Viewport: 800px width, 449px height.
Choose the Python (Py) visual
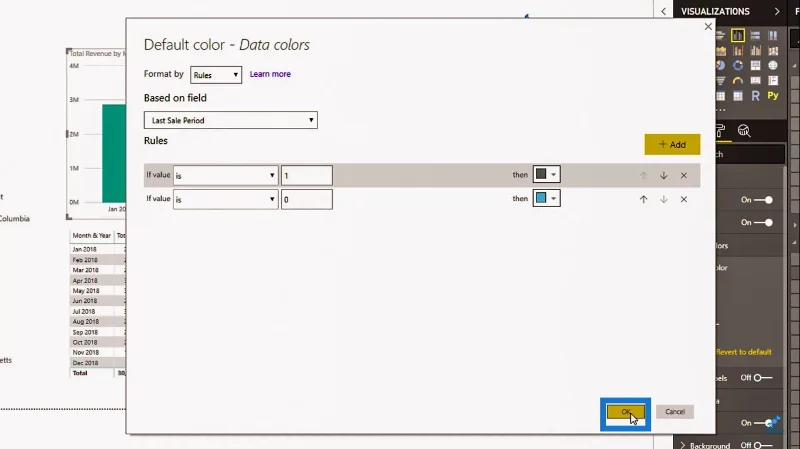773,96
